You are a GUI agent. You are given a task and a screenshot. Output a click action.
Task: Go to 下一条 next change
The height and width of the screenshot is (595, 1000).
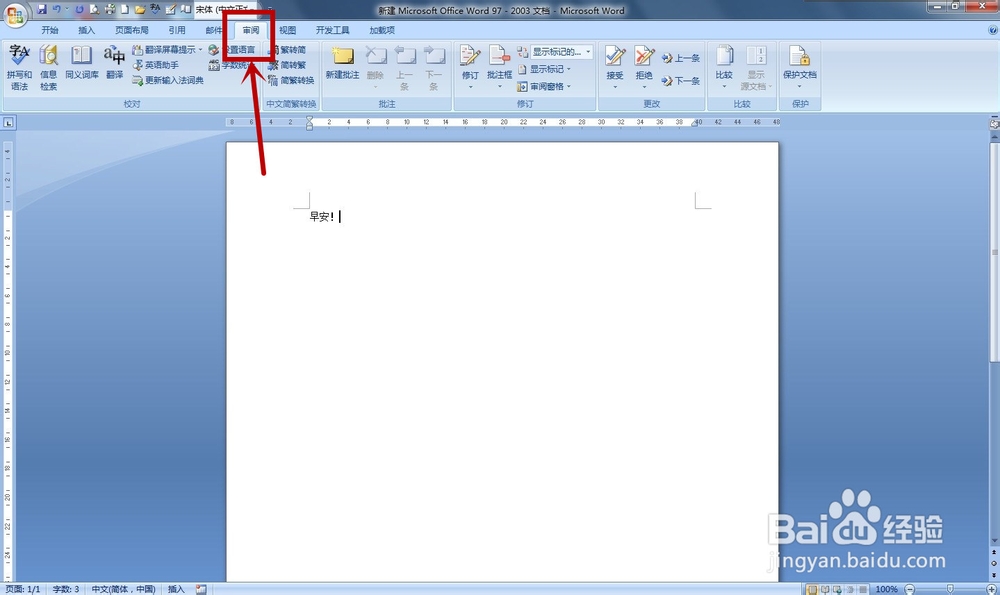[x=681, y=80]
